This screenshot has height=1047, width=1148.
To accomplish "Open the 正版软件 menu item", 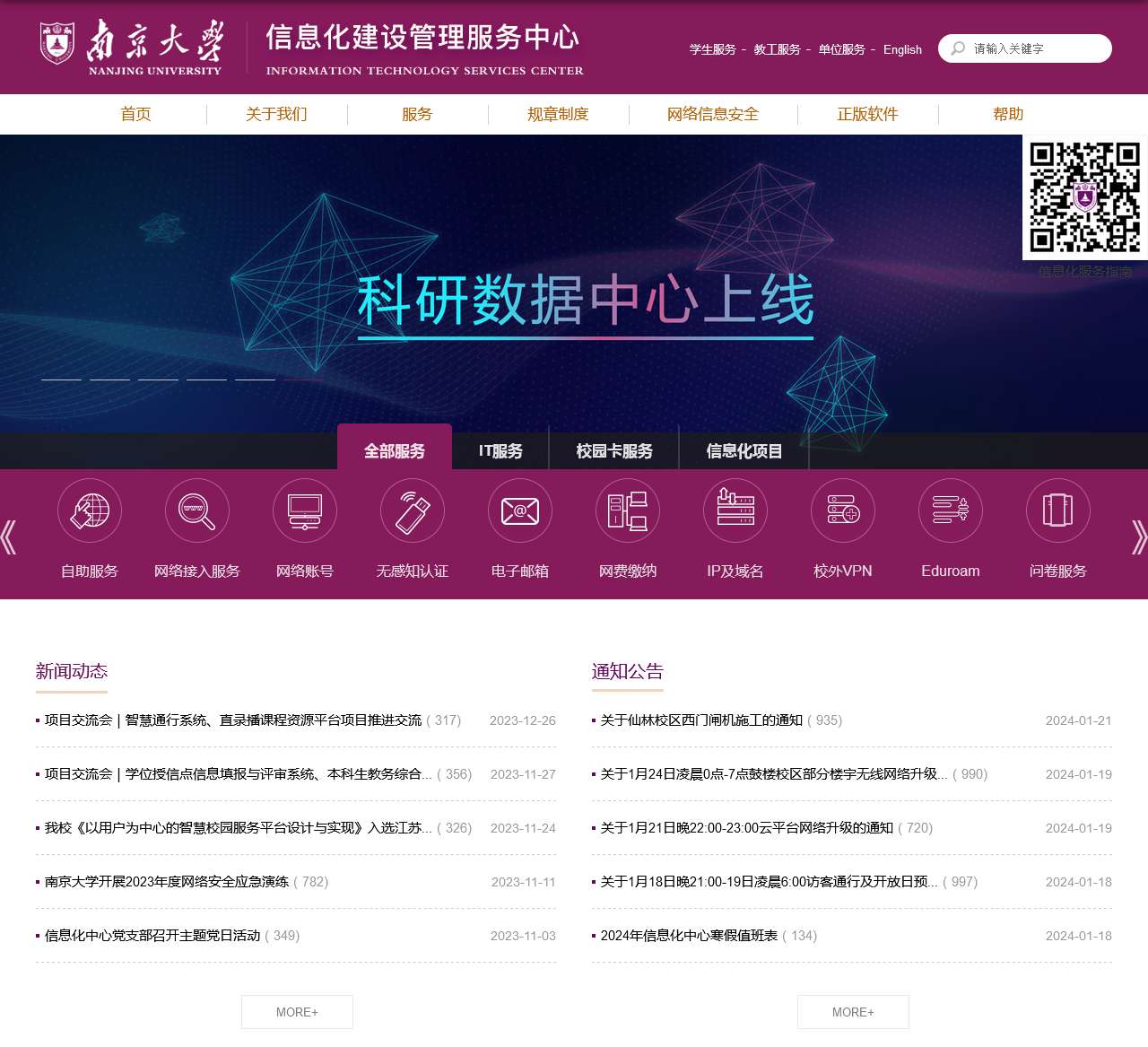I will coord(868,114).
